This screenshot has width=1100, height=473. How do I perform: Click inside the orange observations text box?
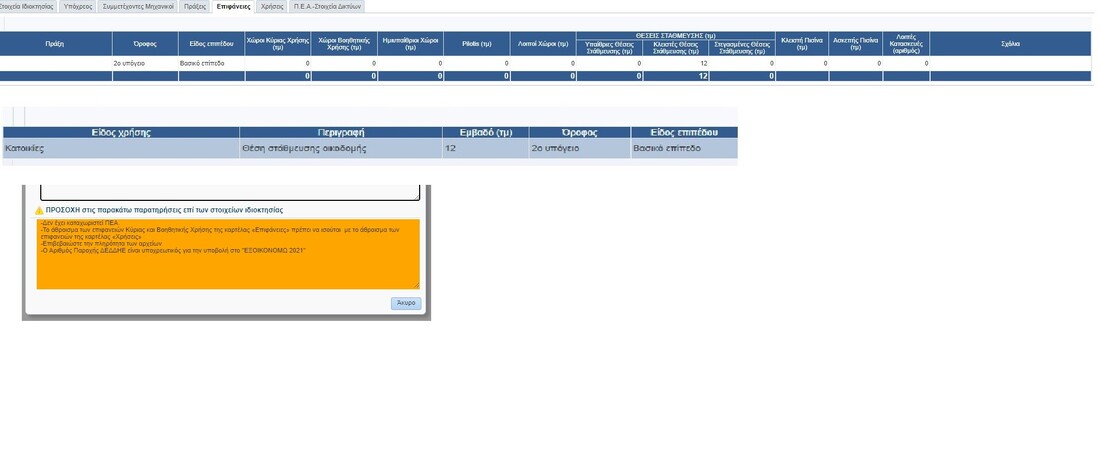coord(228,254)
